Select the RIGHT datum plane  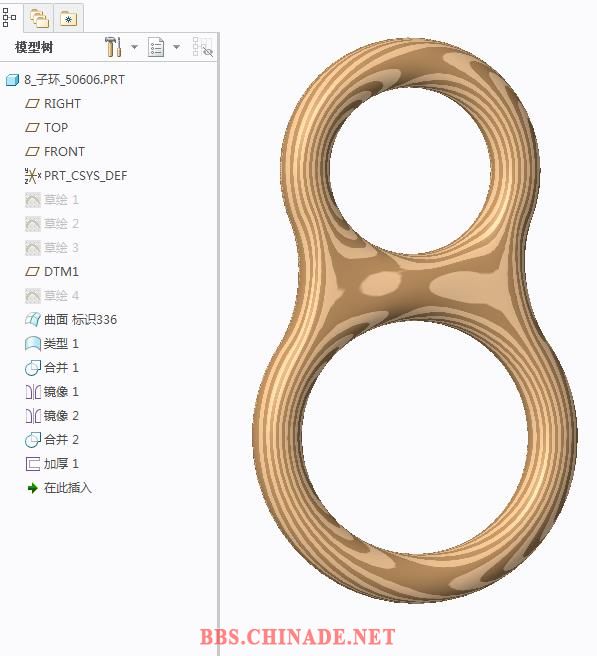[62, 103]
